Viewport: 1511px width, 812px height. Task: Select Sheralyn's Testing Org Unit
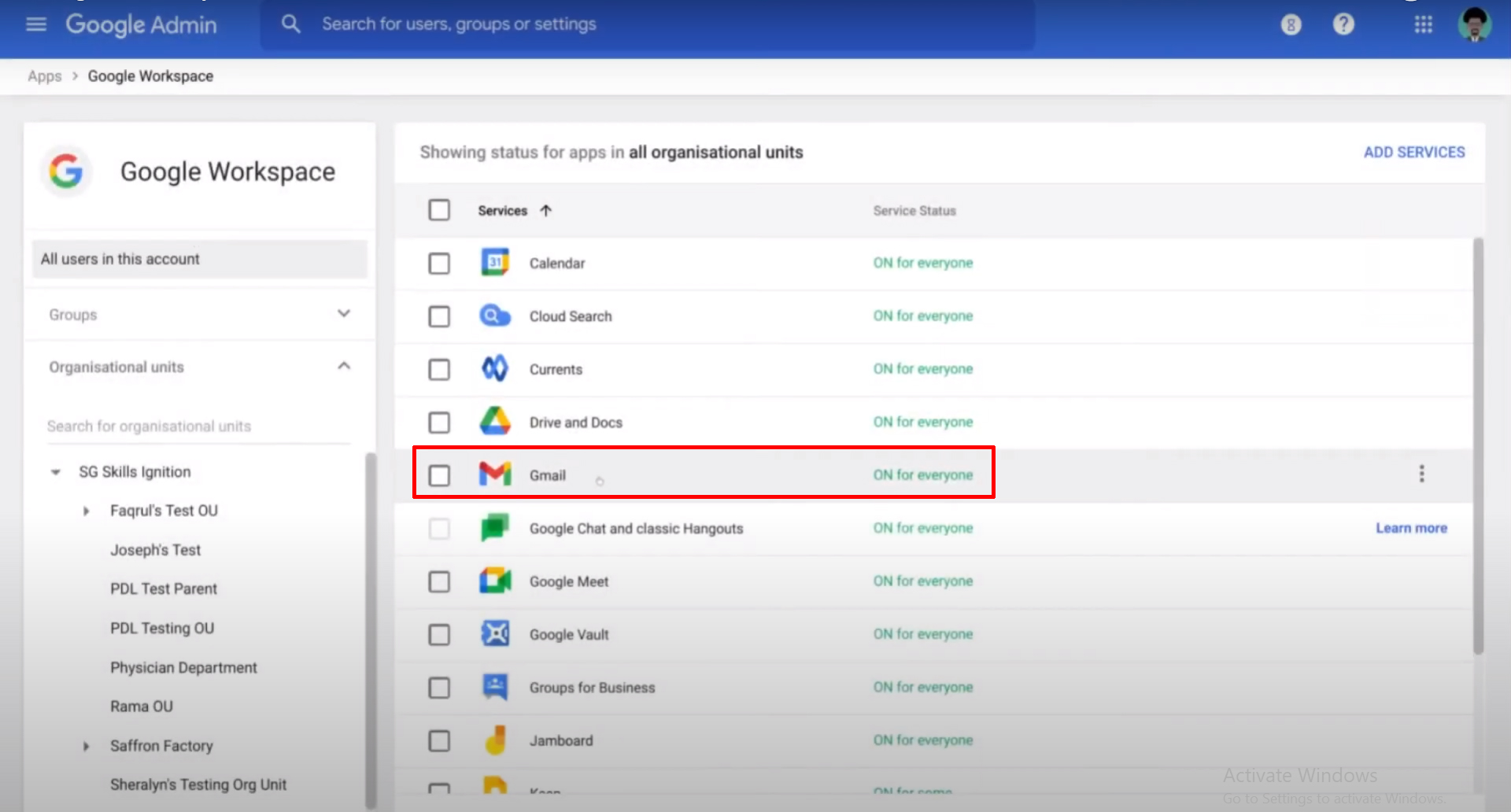click(x=198, y=784)
